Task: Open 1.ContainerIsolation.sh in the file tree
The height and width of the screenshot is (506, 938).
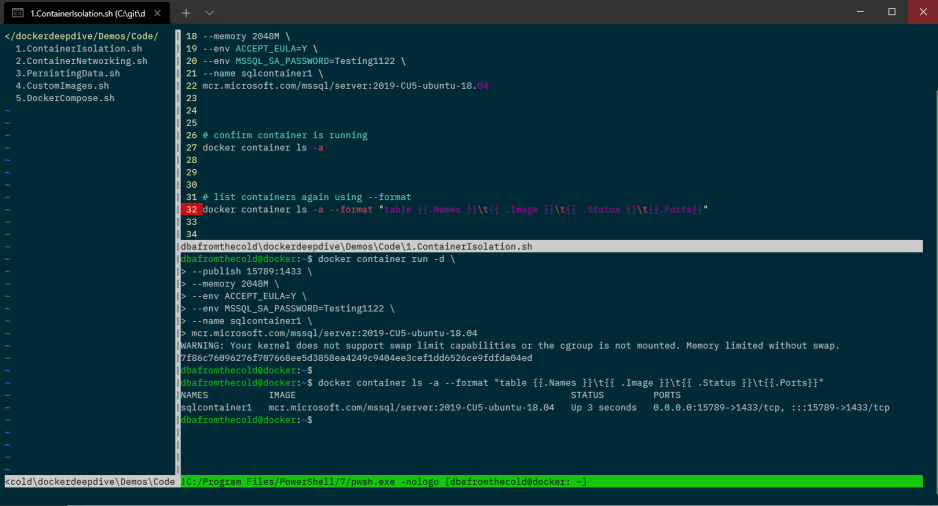Action: [78, 48]
